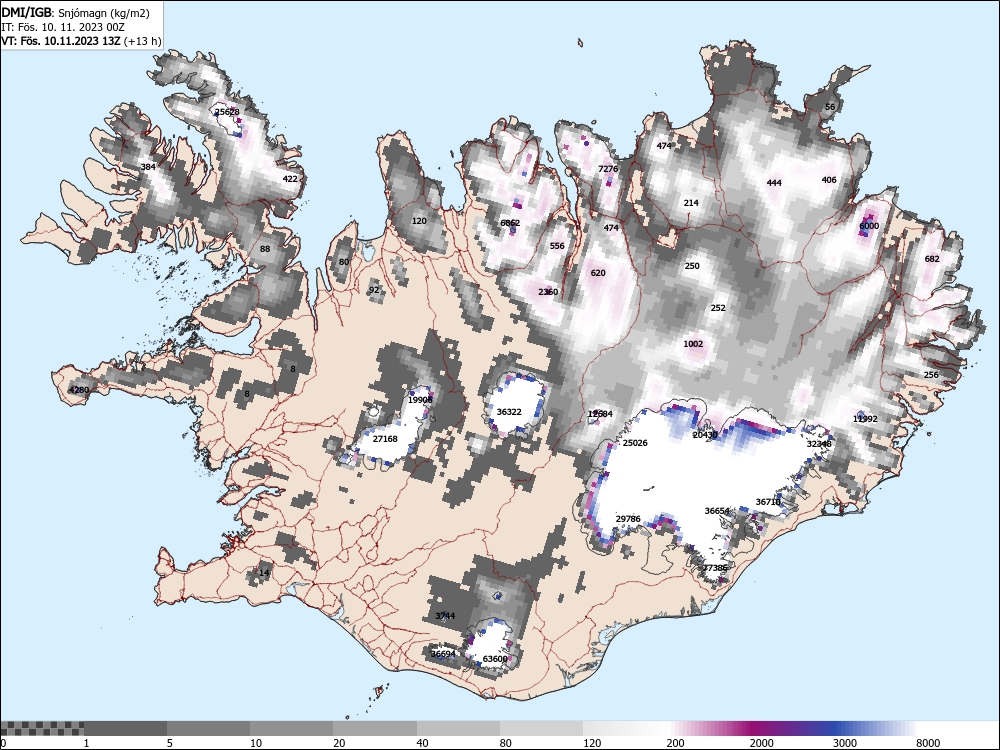Select the snow value 620
This screenshot has height=750, width=1000.
598,273
